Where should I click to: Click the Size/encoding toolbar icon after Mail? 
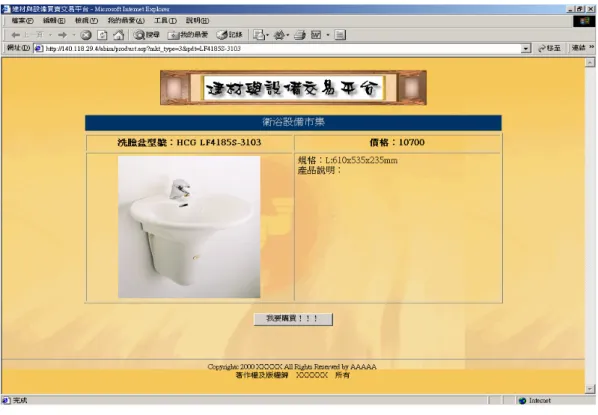point(280,35)
